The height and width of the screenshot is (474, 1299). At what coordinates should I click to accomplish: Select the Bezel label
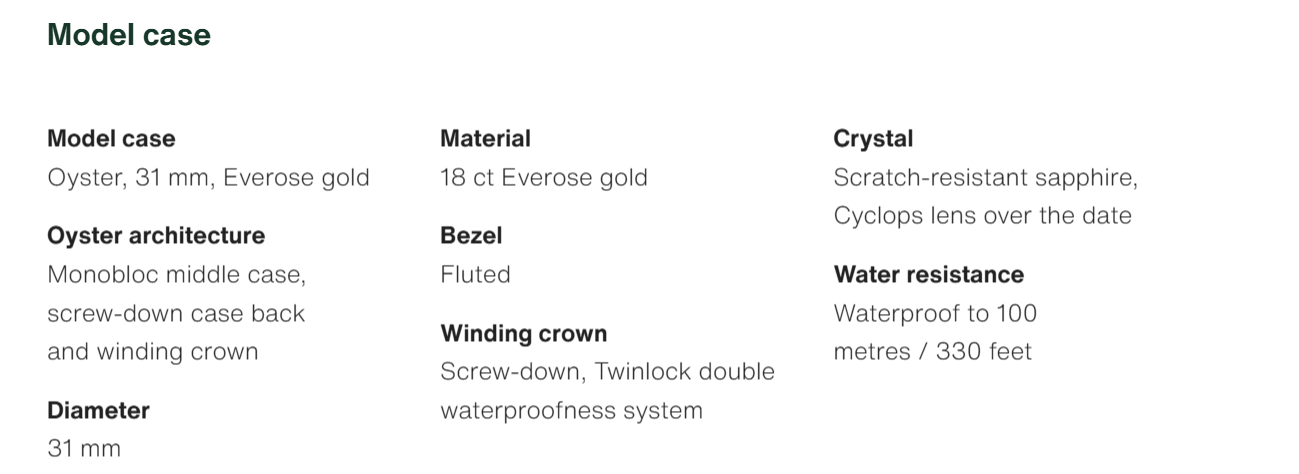471,236
